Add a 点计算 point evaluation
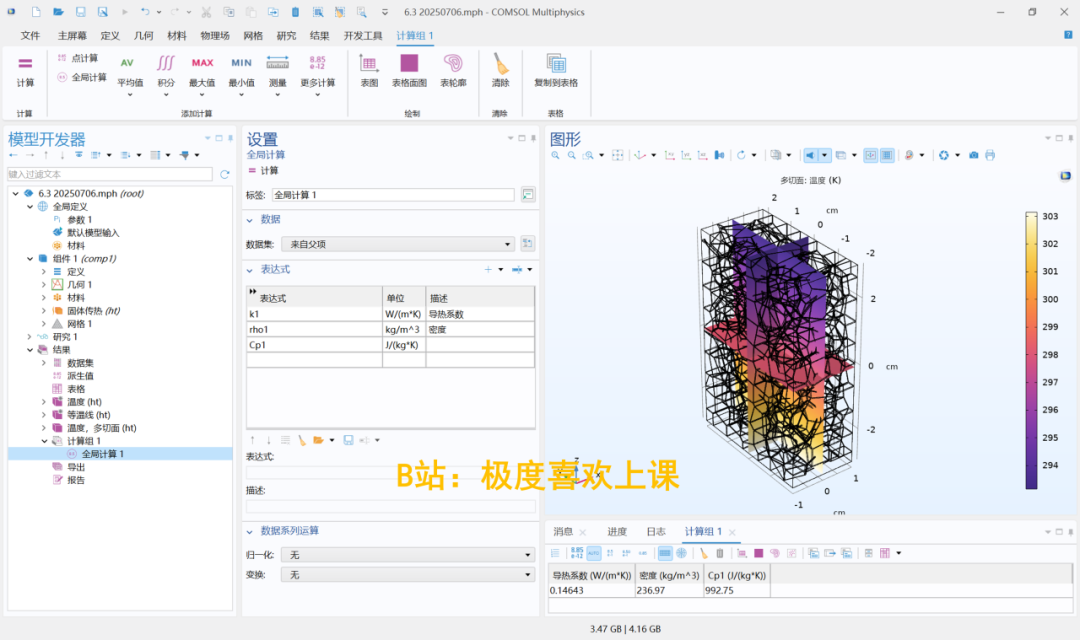 pos(78,58)
